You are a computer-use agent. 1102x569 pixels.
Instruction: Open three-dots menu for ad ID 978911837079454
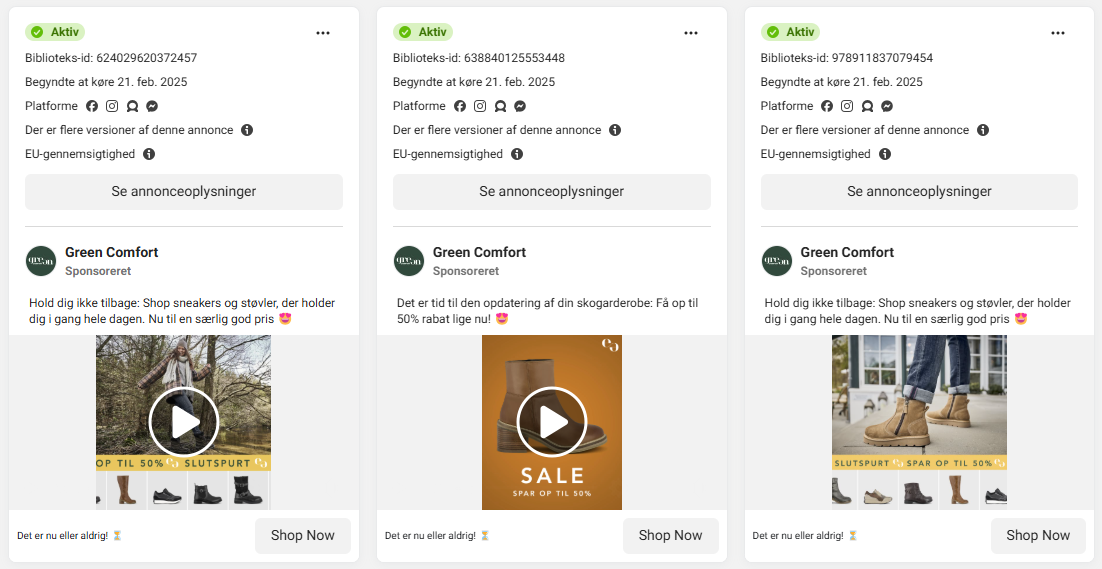(1058, 33)
